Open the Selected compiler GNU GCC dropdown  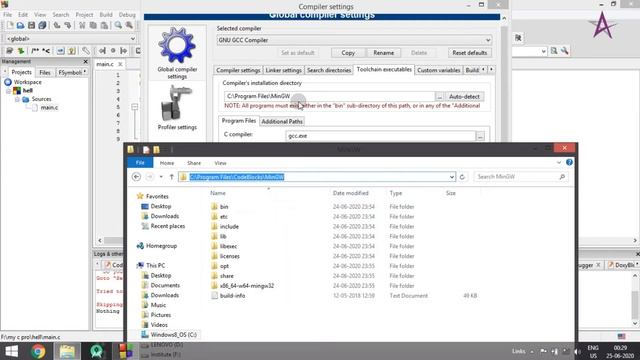pyautogui.click(x=488, y=40)
